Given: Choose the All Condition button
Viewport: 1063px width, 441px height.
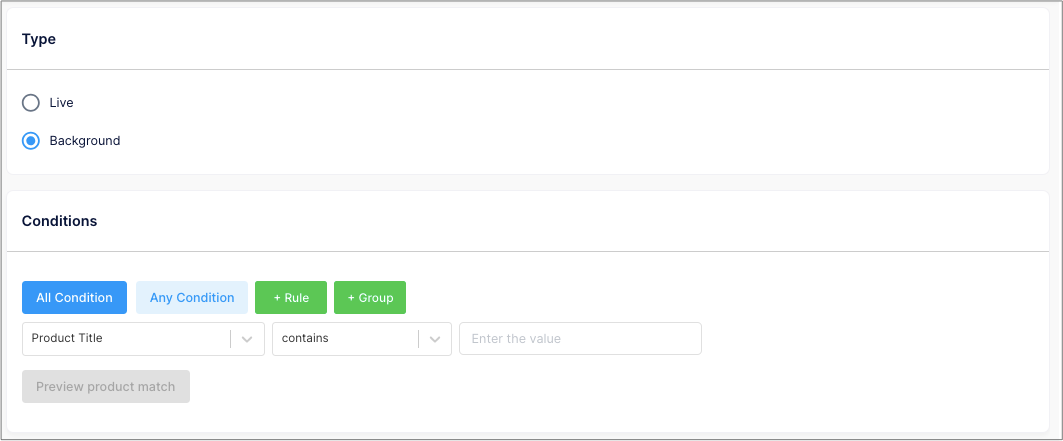Looking at the screenshot, I should (75, 297).
